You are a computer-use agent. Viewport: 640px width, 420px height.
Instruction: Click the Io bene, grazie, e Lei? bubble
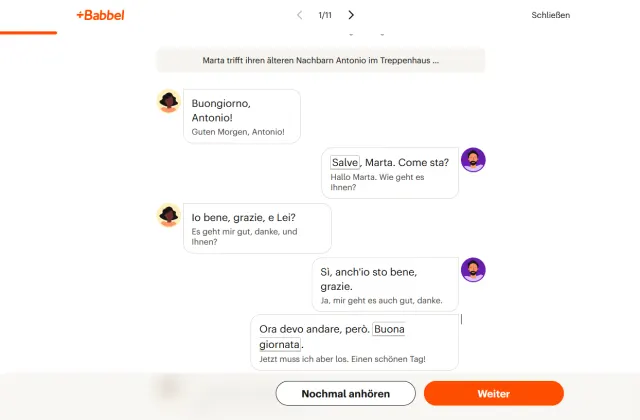tap(257, 229)
